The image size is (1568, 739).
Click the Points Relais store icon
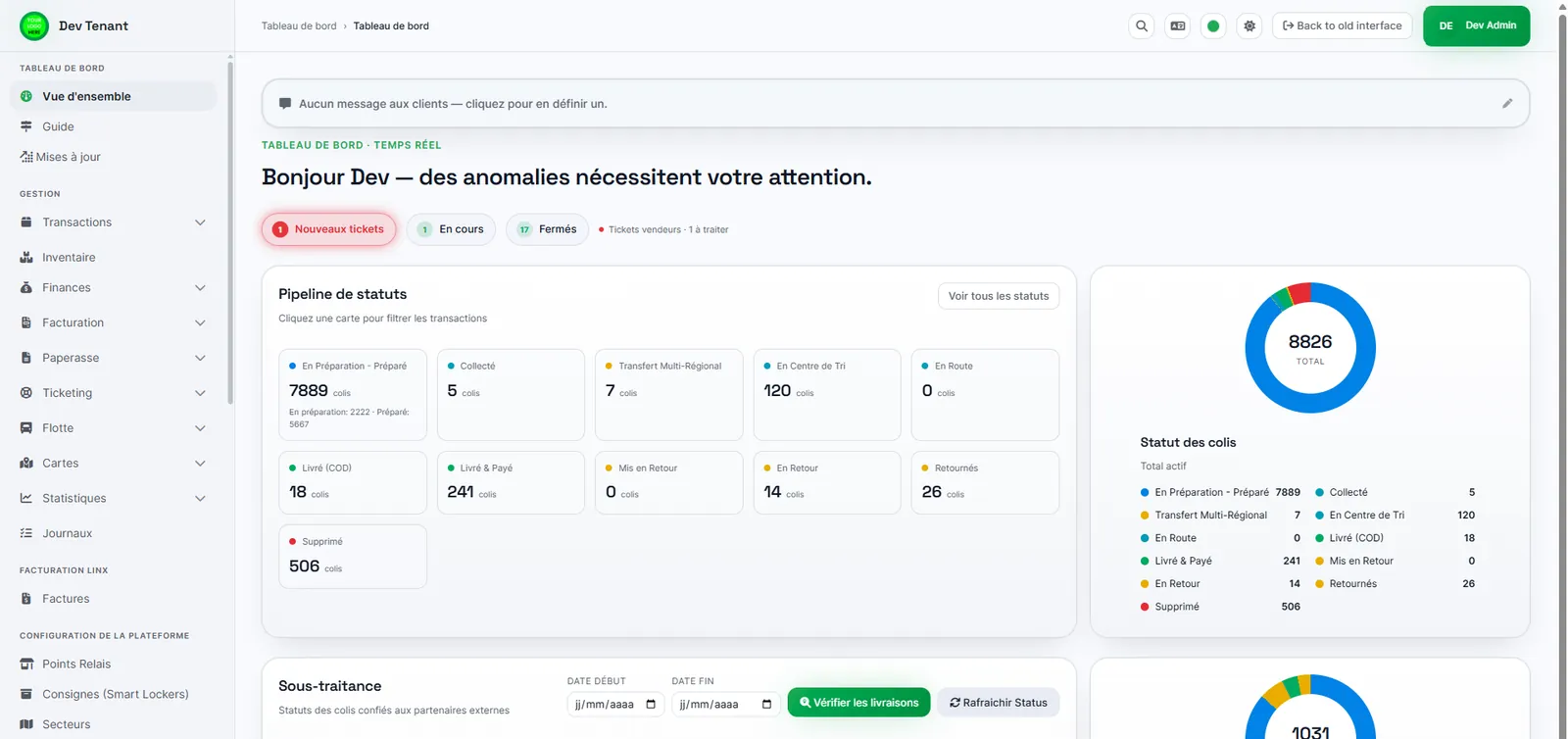click(26, 664)
